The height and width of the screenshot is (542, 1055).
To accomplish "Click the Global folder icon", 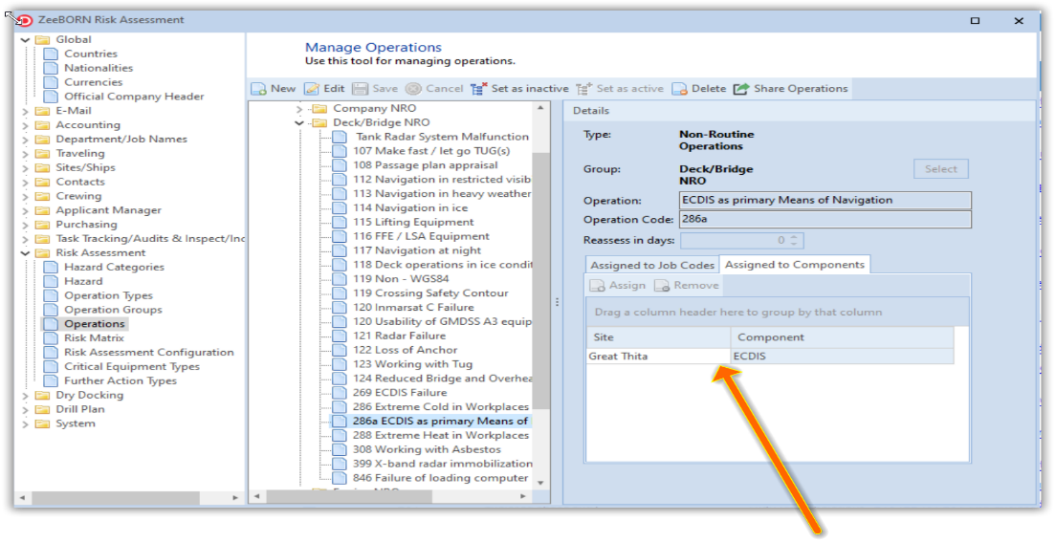I will [42, 40].
